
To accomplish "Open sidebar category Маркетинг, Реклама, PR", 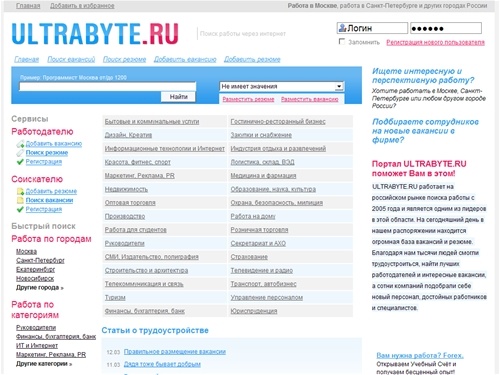I will tap(51, 355).
